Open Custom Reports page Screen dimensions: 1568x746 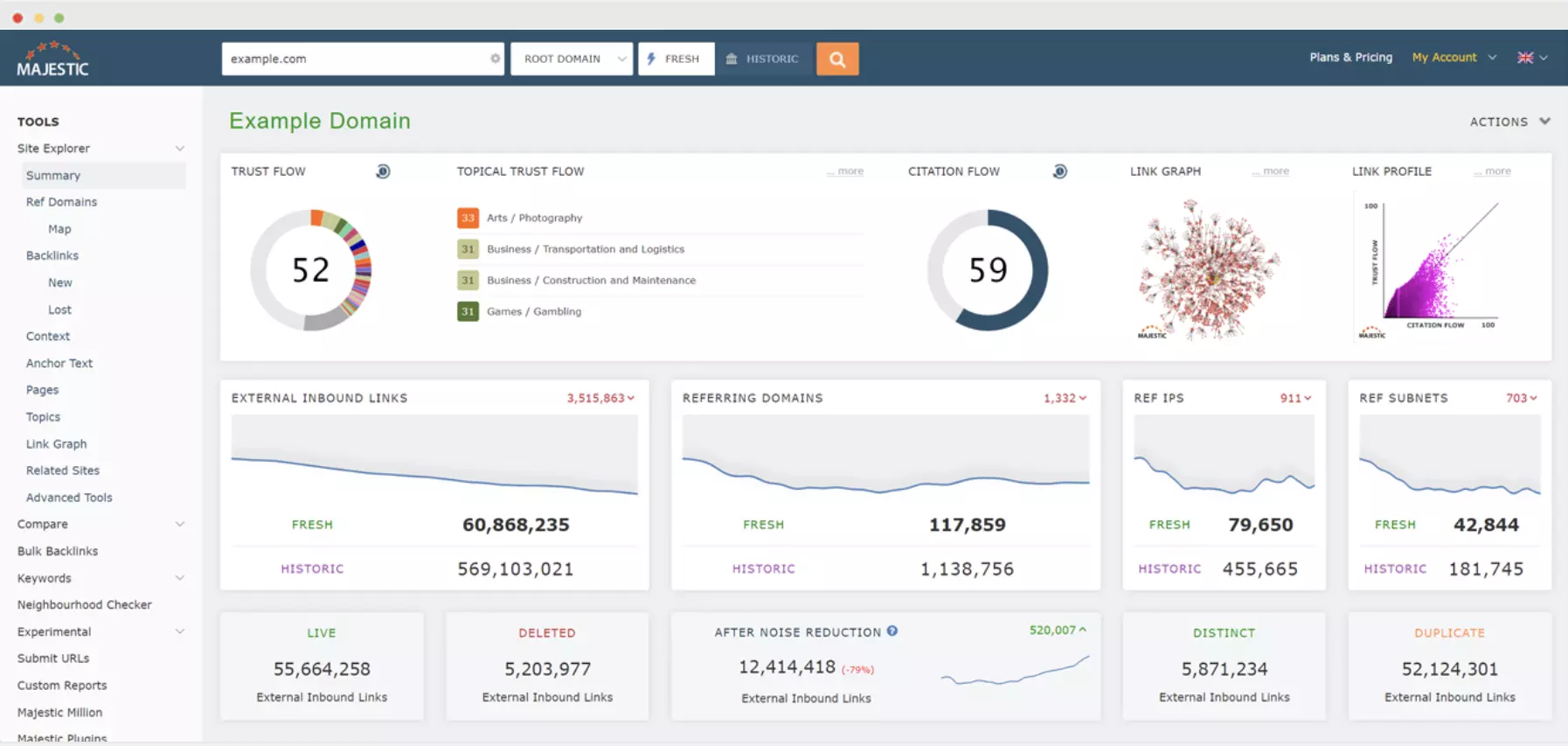(62, 686)
